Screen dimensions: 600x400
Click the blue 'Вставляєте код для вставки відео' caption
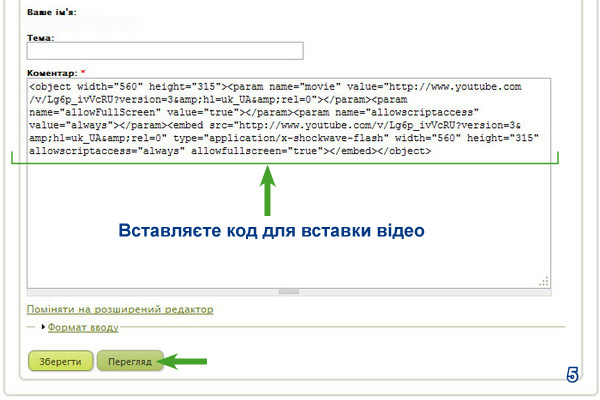(272, 231)
